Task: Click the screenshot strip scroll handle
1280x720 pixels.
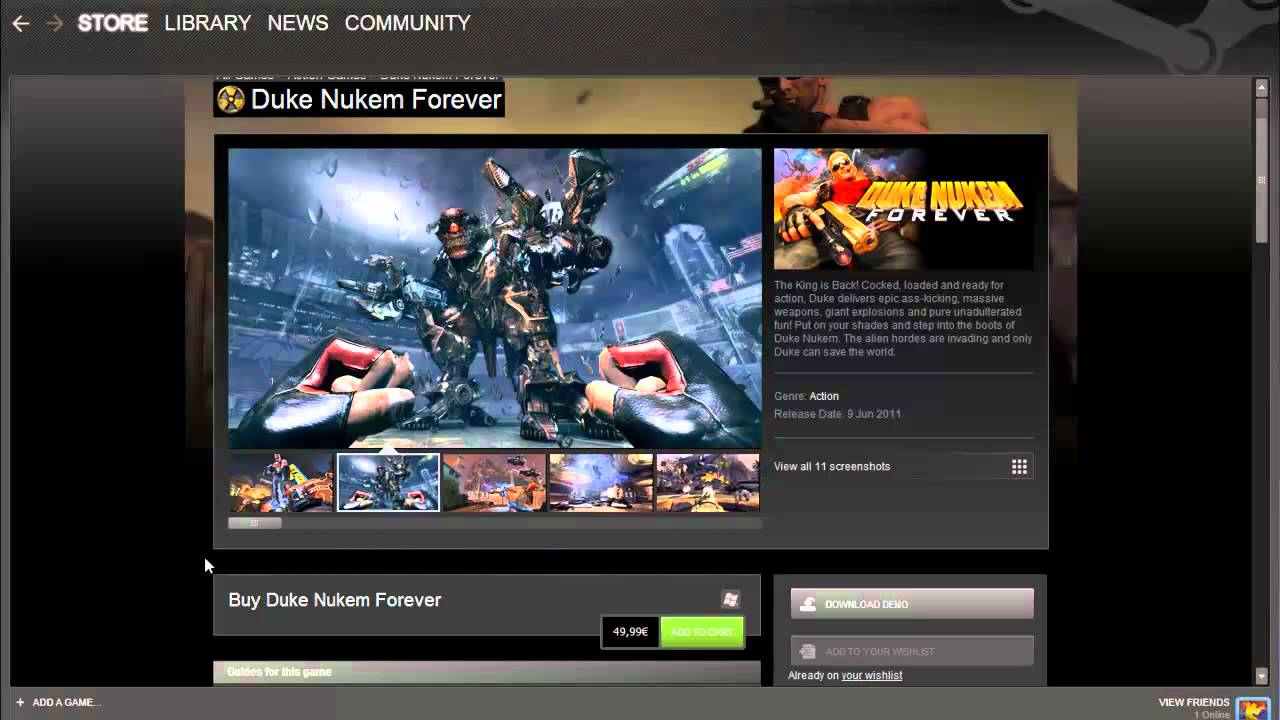Action: tap(255, 522)
